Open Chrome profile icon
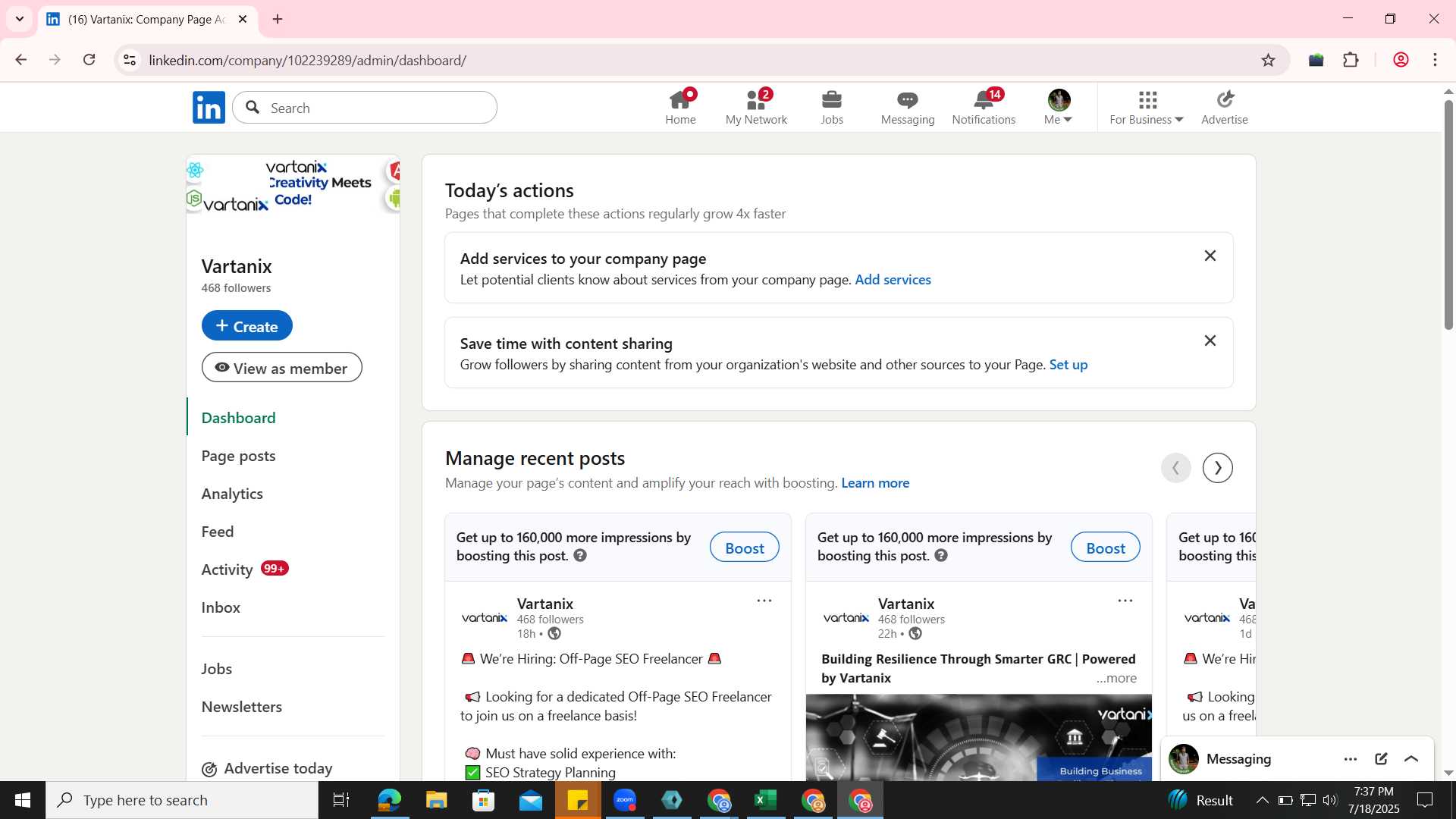Image resolution: width=1456 pixels, height=819 pixels. [x=1401, y=60]
